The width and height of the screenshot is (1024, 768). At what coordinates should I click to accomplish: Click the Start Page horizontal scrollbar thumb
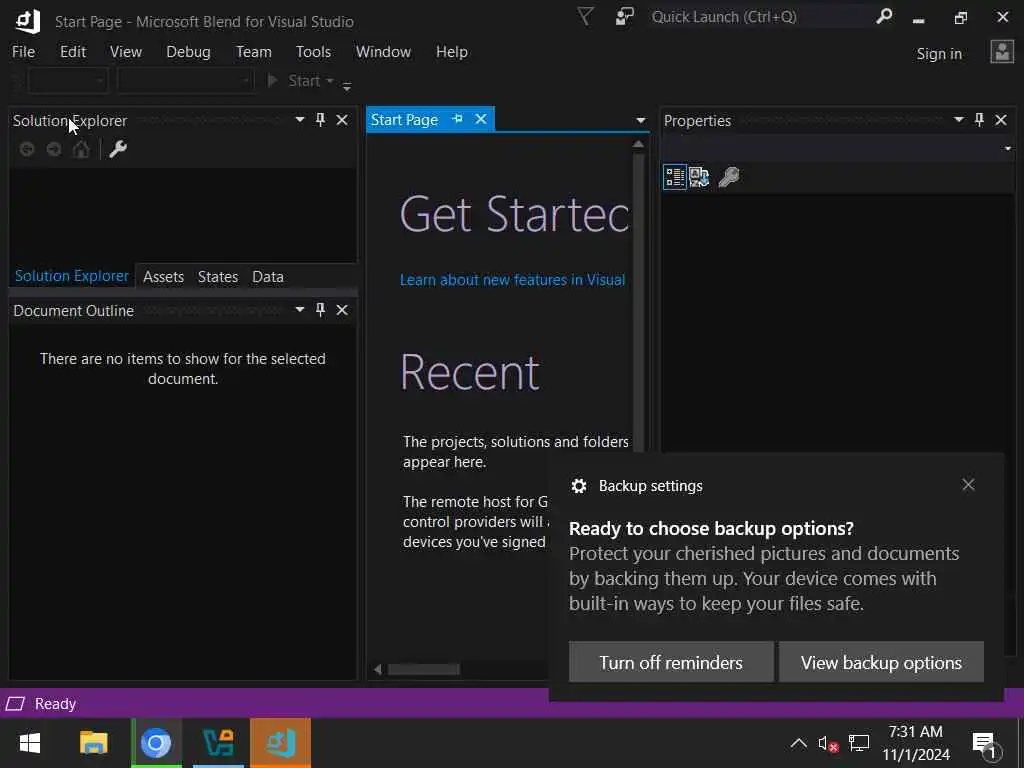[x=424, y=669]
